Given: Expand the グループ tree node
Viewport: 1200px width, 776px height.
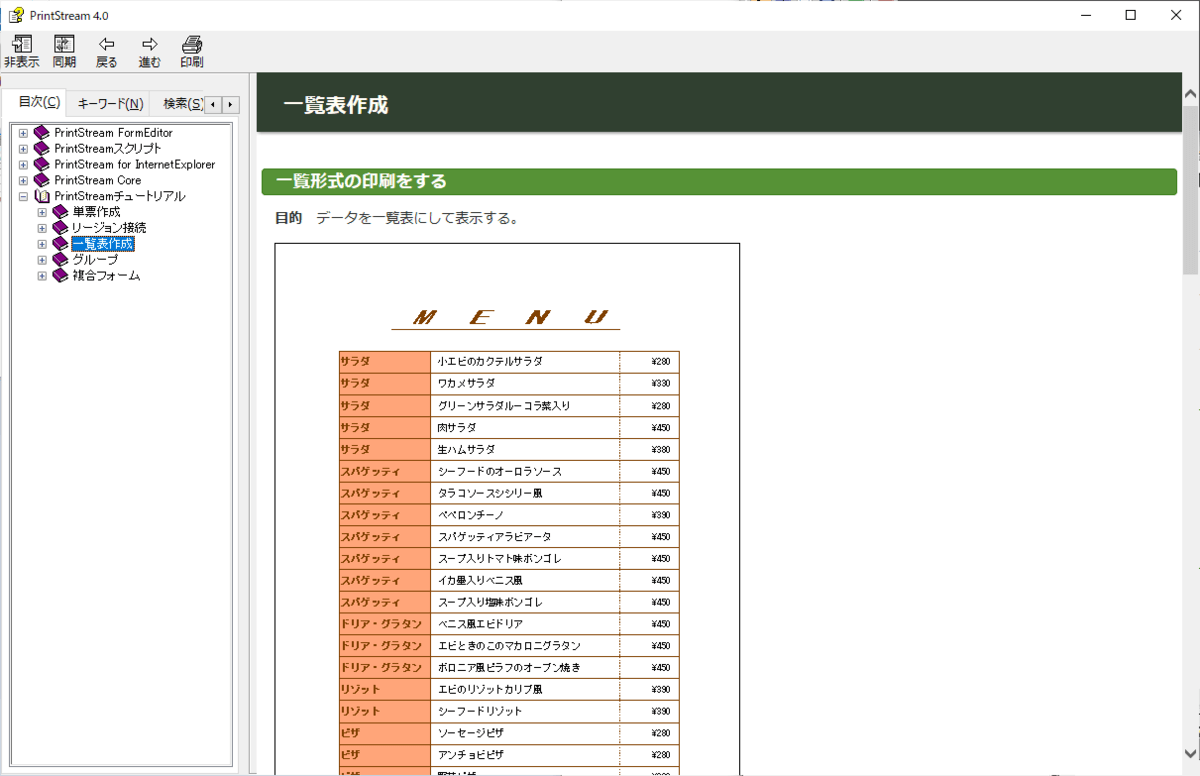Looking at the screenshot, I should [42, 260].
